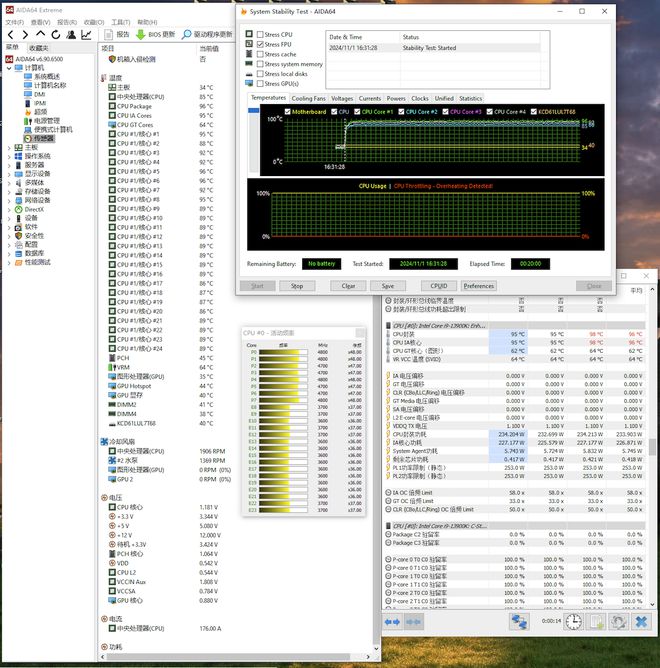
Task: Open the Preferences button
Action: (x=478, y=286)
